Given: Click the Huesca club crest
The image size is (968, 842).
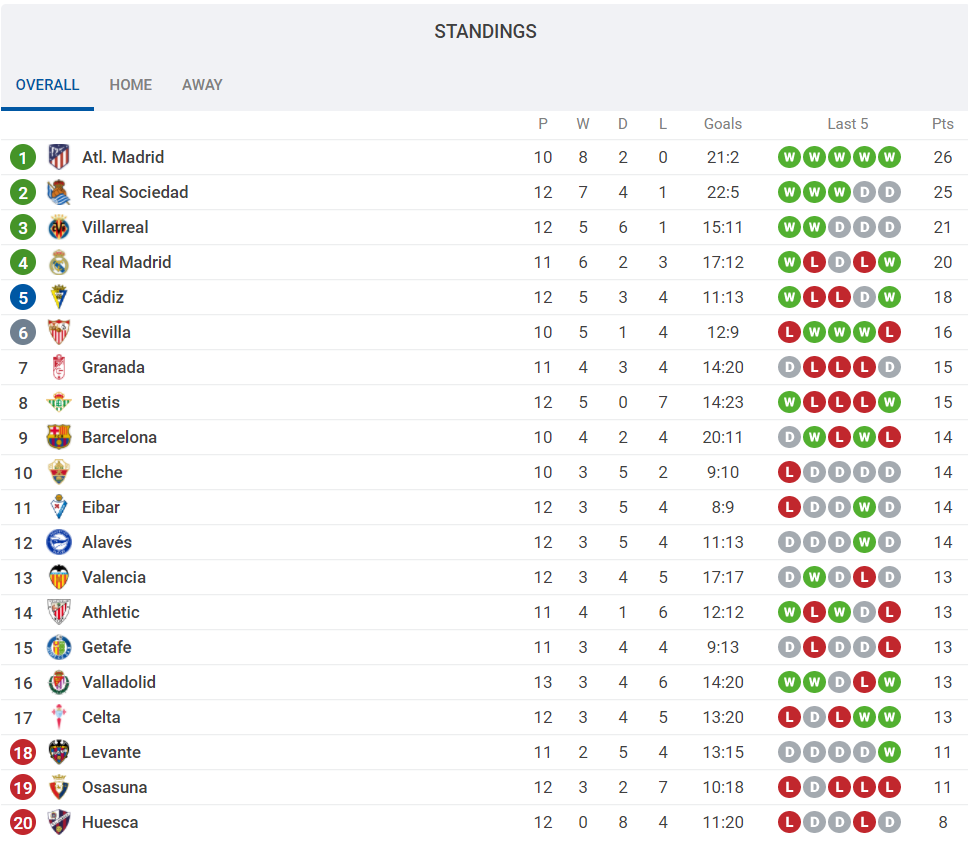Looking at the screenshot, I should [x=59, y=822].
